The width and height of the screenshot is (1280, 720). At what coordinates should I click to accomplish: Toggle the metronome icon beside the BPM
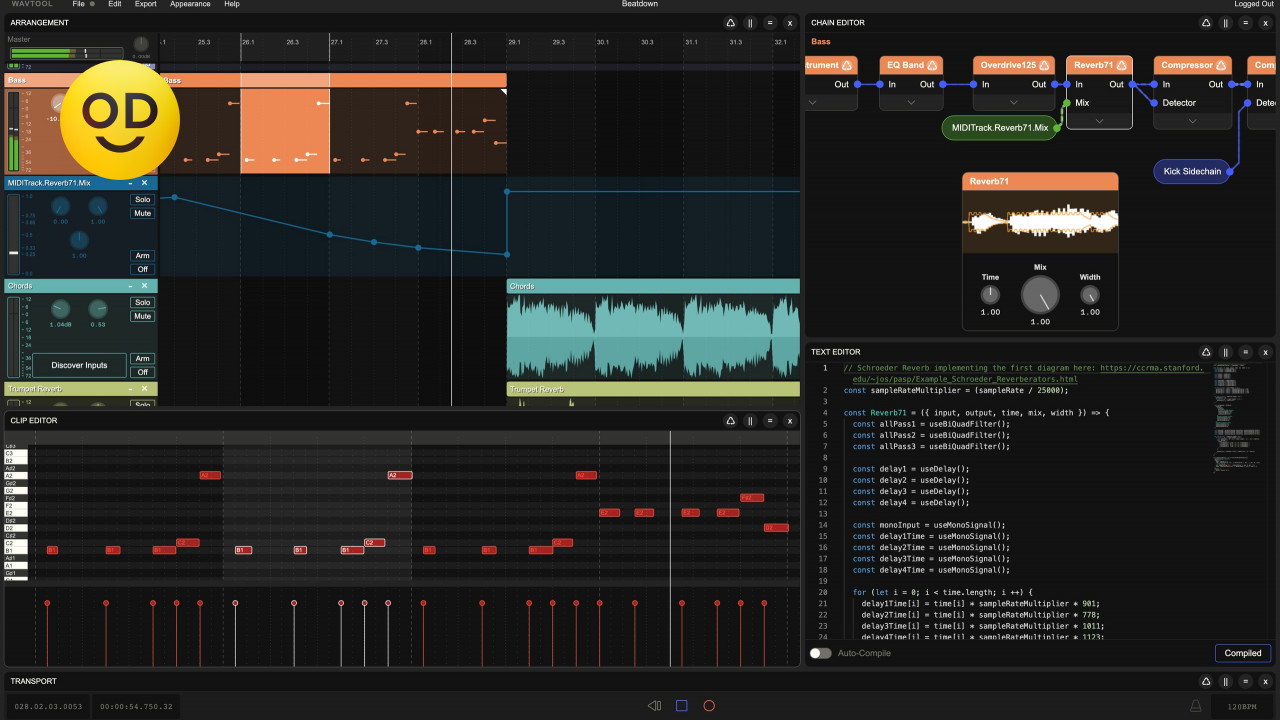tap(1195, 706)
